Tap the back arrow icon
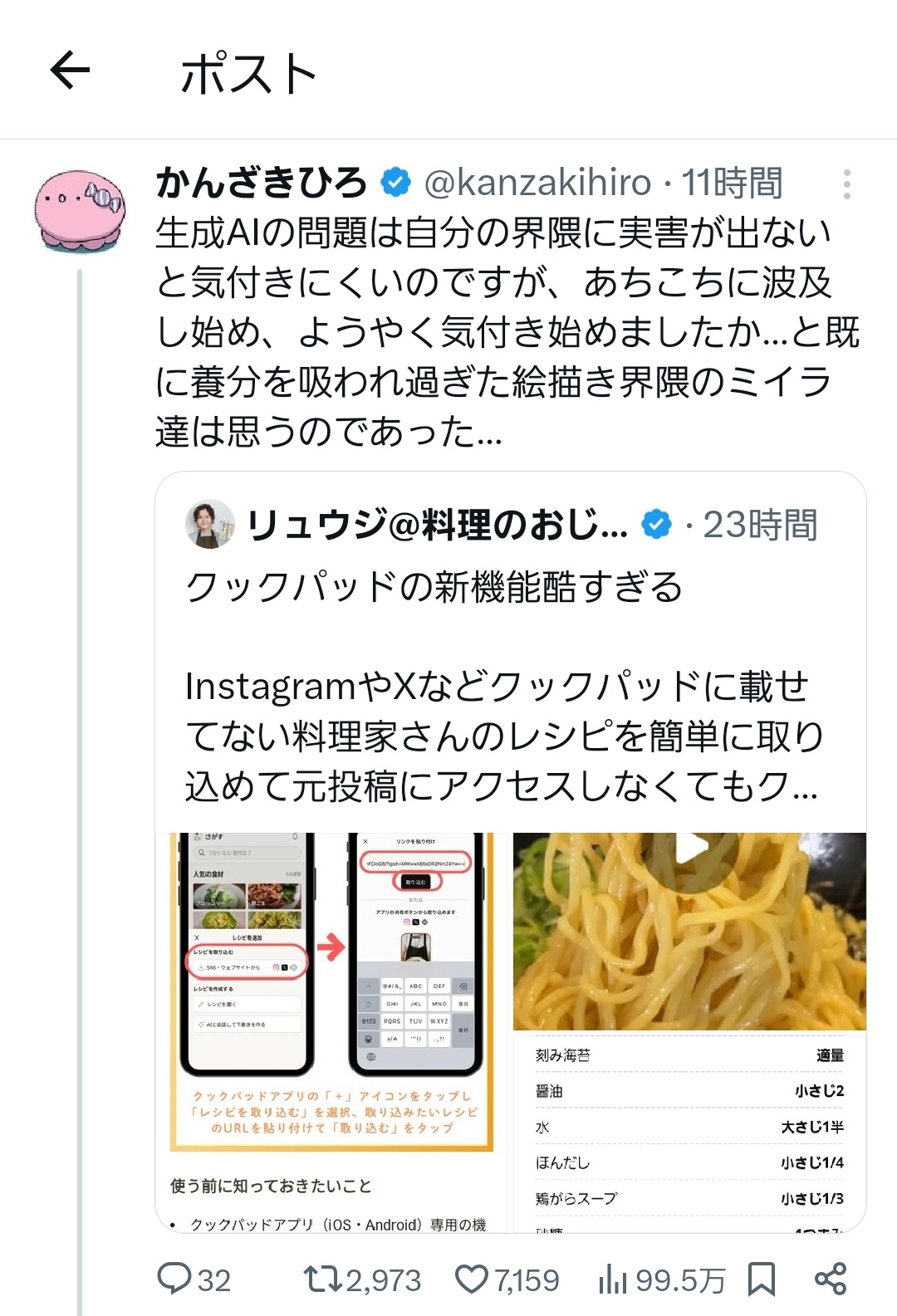 71,70
